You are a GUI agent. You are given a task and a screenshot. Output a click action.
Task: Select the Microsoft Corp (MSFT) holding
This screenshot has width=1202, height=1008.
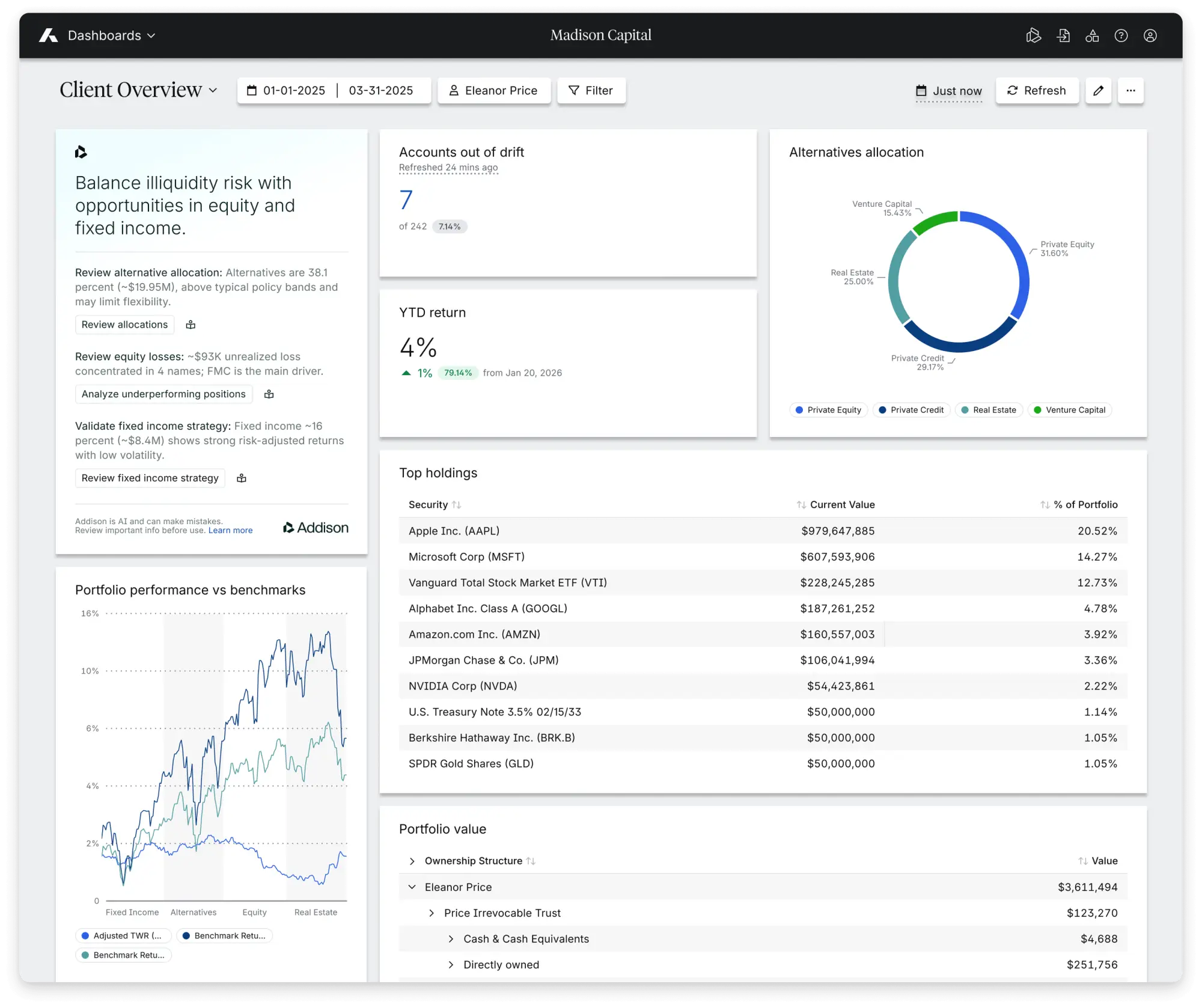point(763,557)
